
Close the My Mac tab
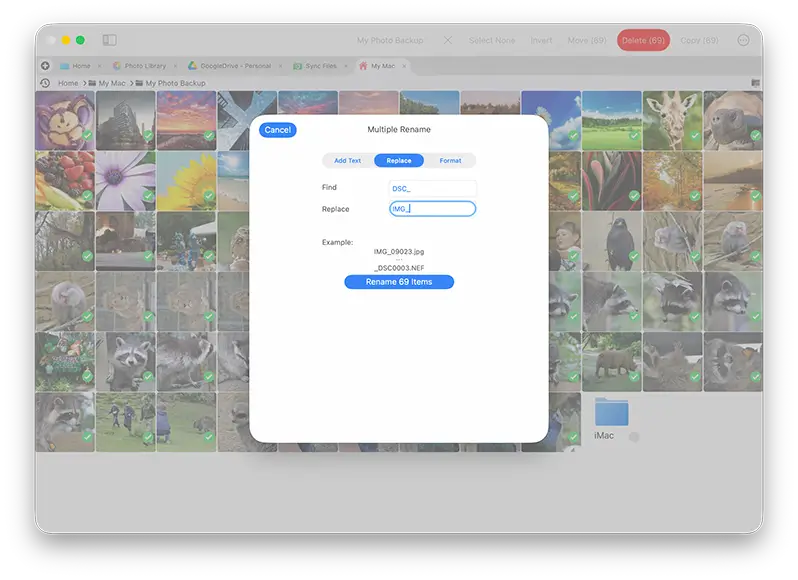pos(404,66)
